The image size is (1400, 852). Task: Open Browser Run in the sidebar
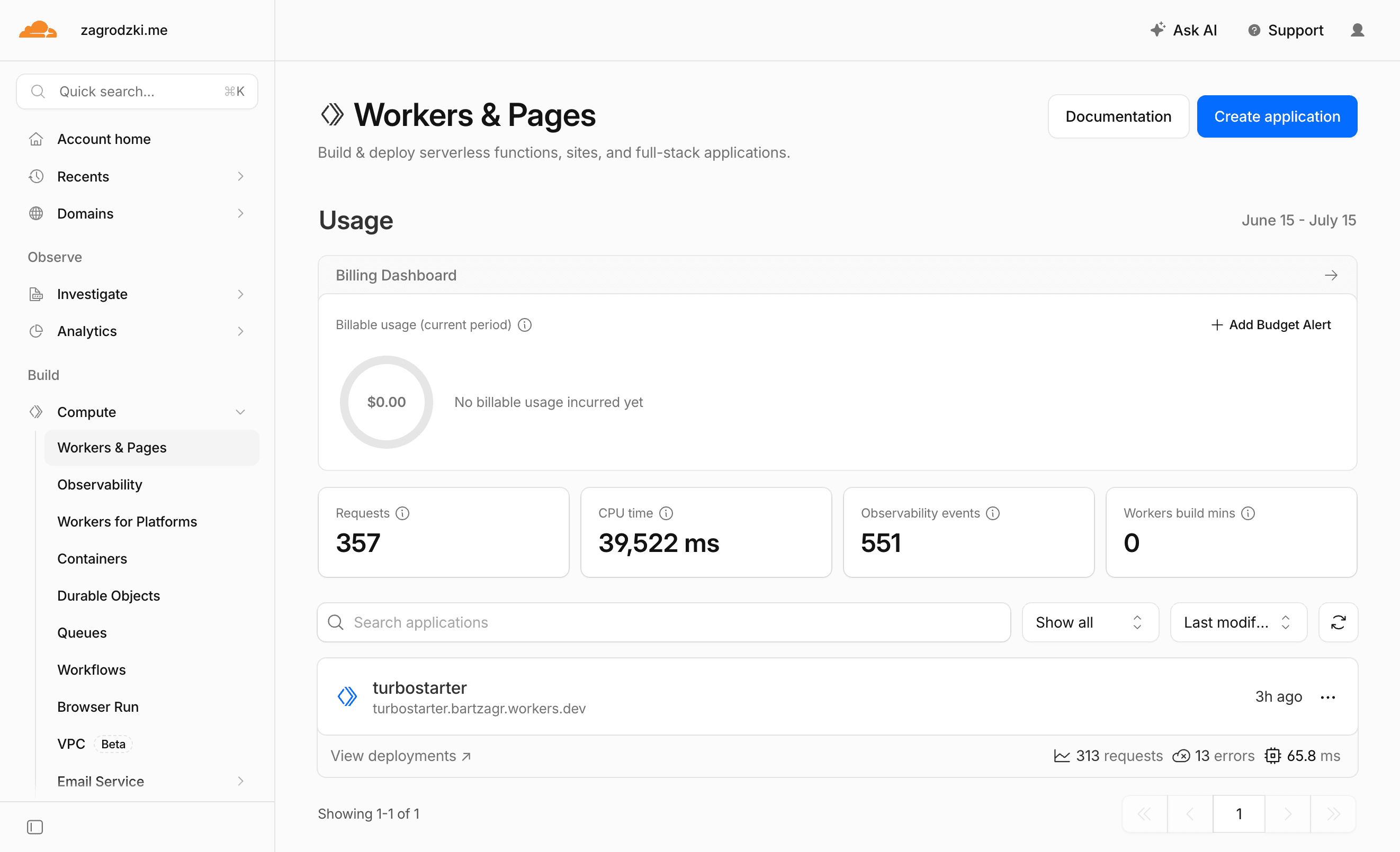click(98, 707)
